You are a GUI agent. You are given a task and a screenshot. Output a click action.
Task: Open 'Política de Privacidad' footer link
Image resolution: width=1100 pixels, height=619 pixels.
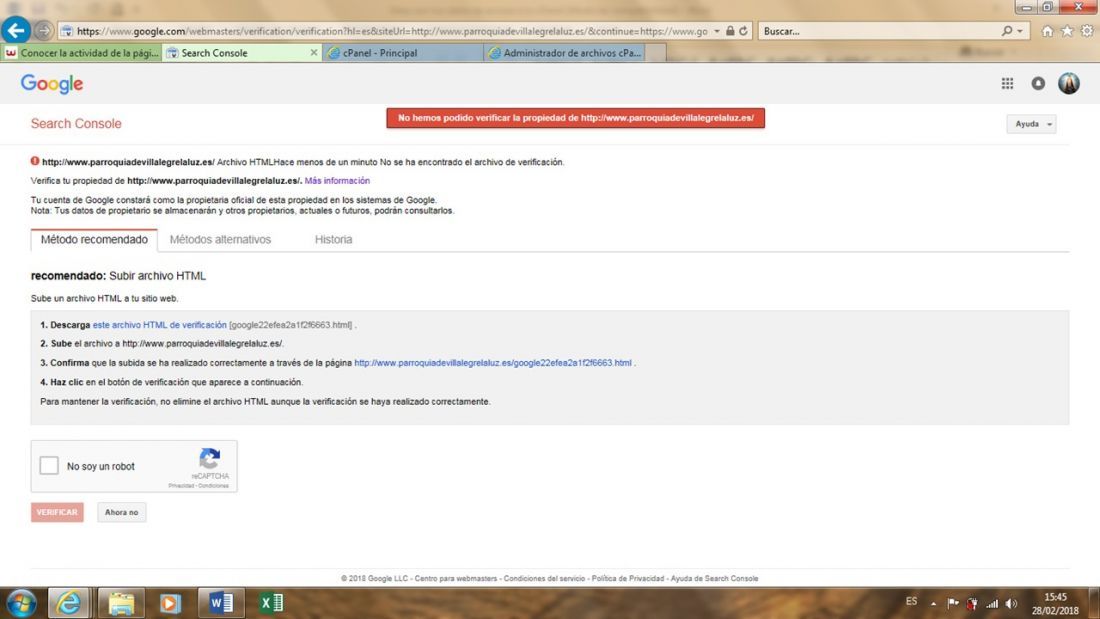pos(627,578)
